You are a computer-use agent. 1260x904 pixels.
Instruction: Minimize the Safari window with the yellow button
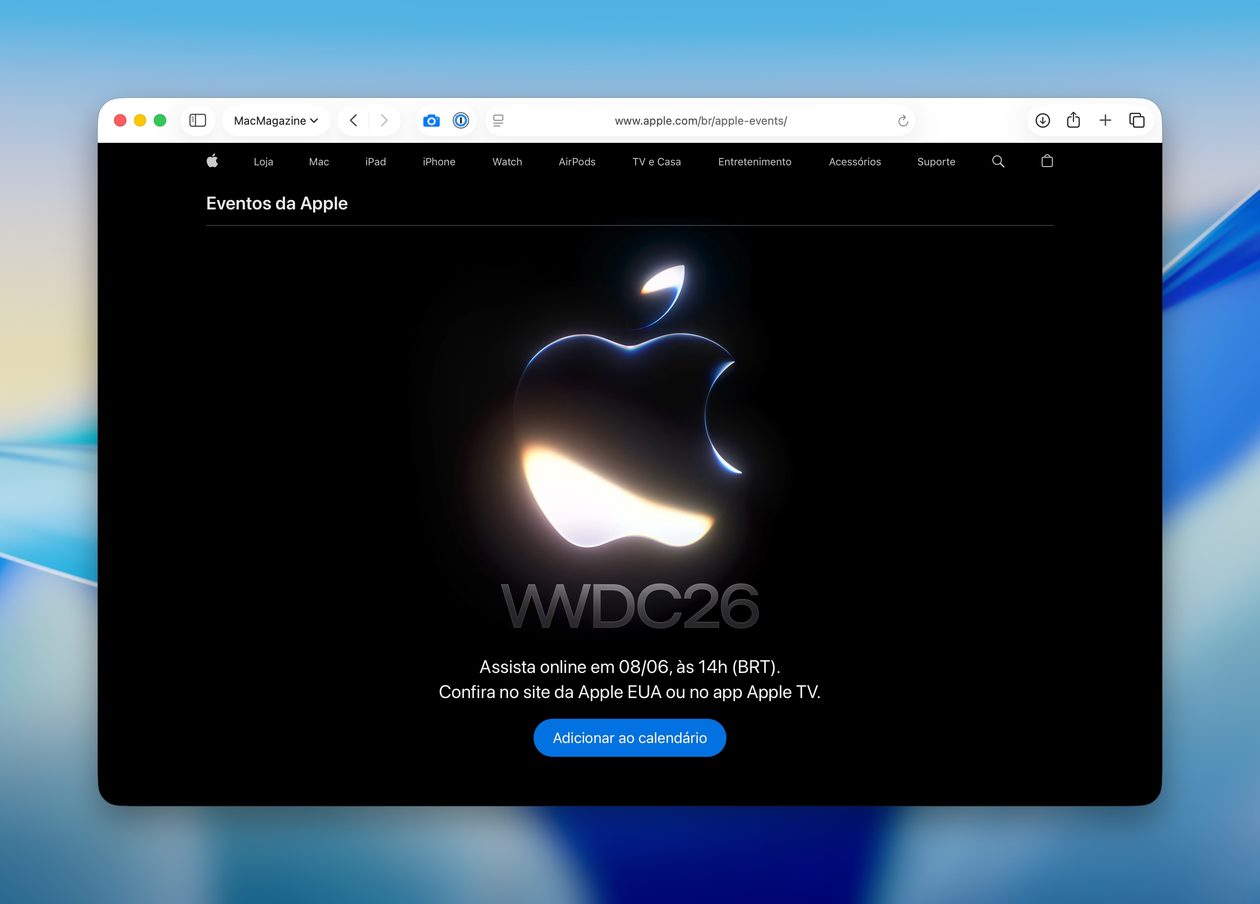pyautogui.click(x=140, y=120)
